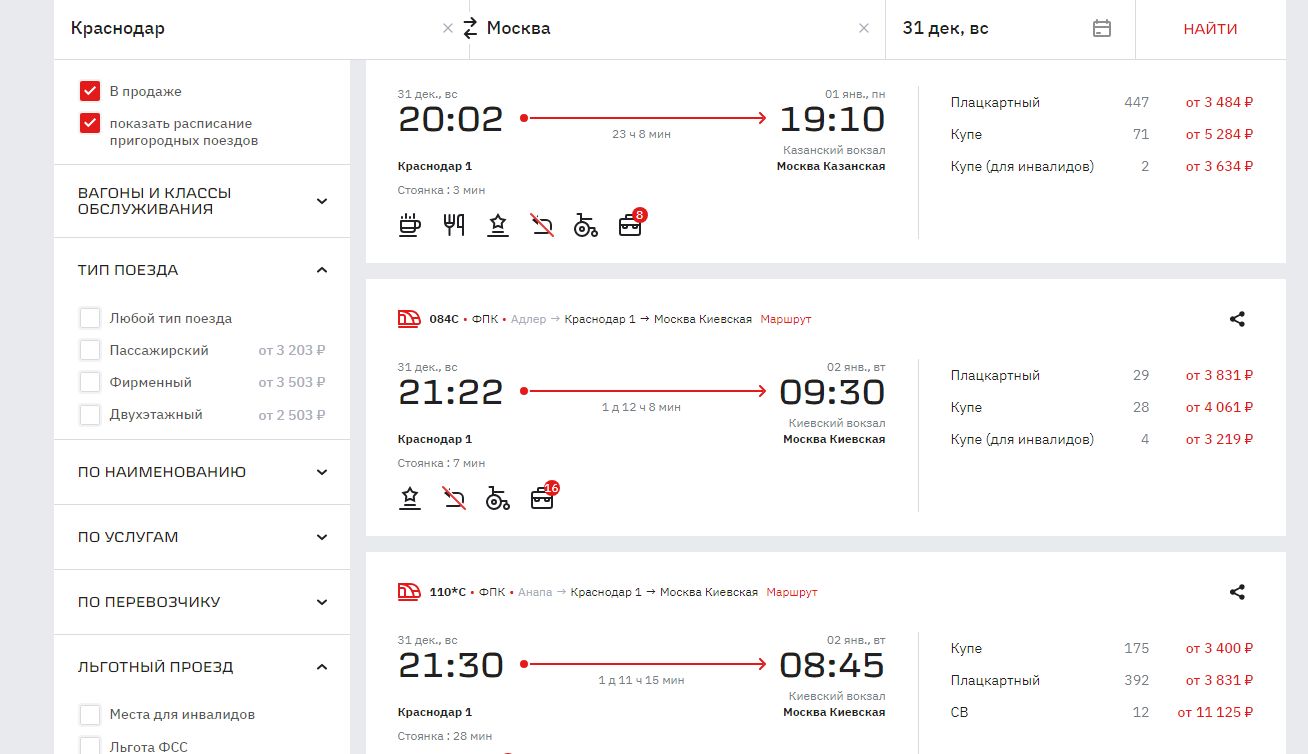This screenshot has width=1308, height=754.
Task: Open 'Маршрут' link for train 084C
Action: (786, 319)
